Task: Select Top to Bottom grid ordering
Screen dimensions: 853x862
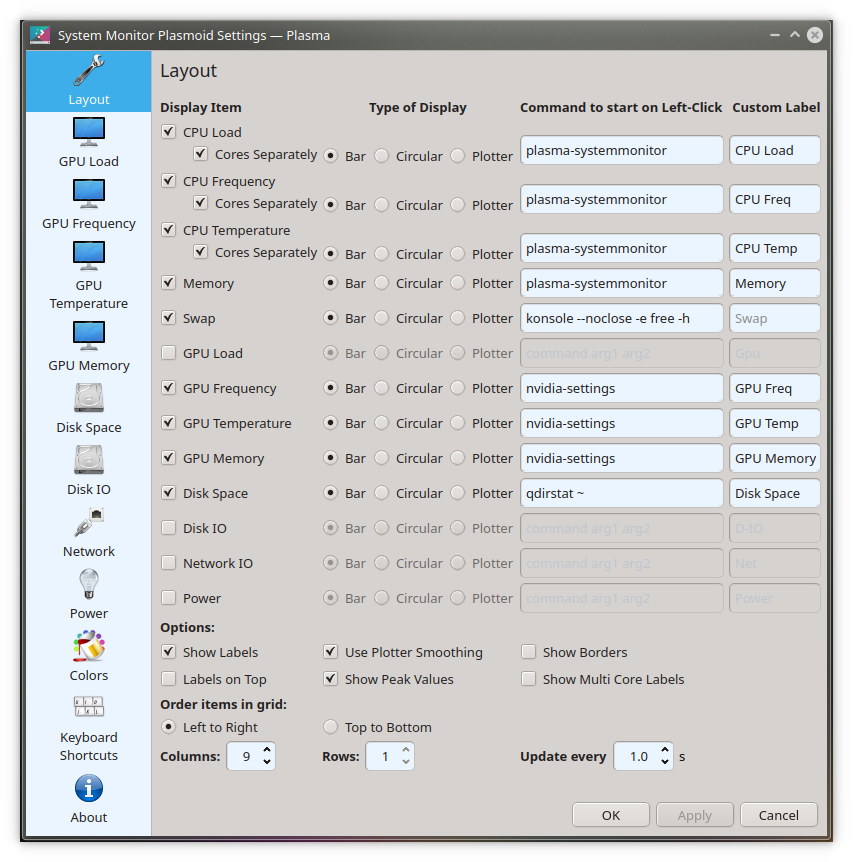Action: point(330,727)
